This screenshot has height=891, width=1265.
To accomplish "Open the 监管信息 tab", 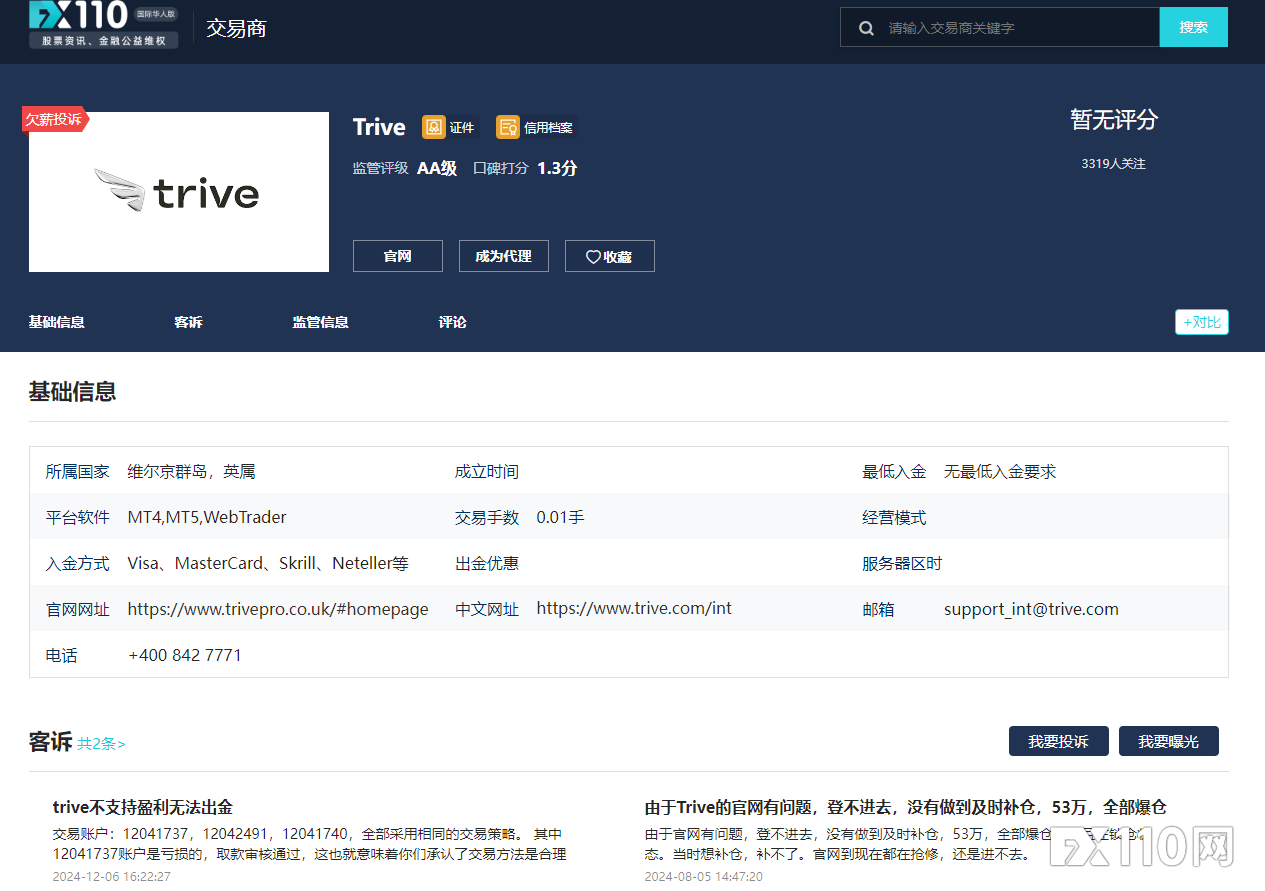I will pyautogui.click(x=320, y=322).
